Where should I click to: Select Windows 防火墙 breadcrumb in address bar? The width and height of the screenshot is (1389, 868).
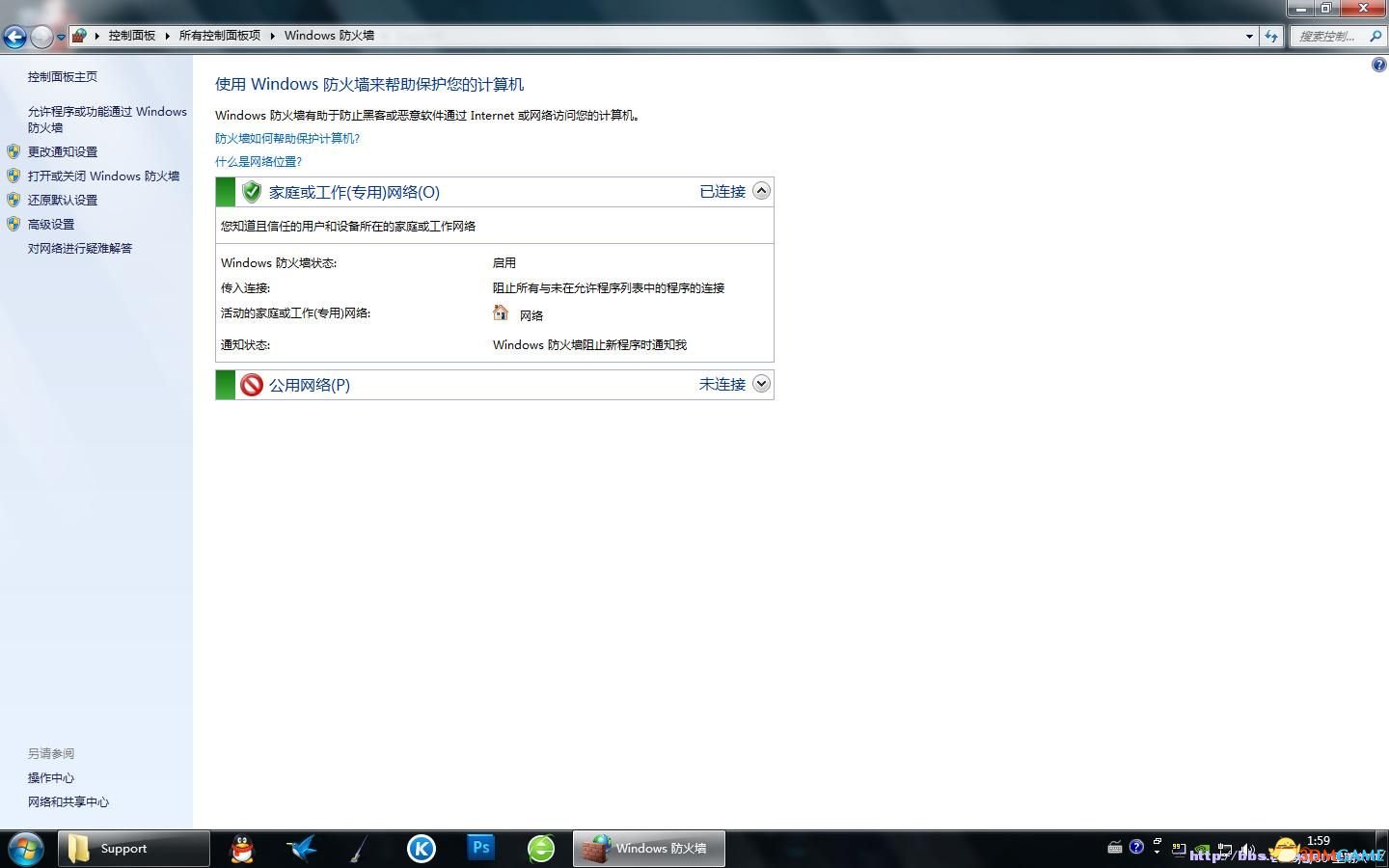[329, 36]
